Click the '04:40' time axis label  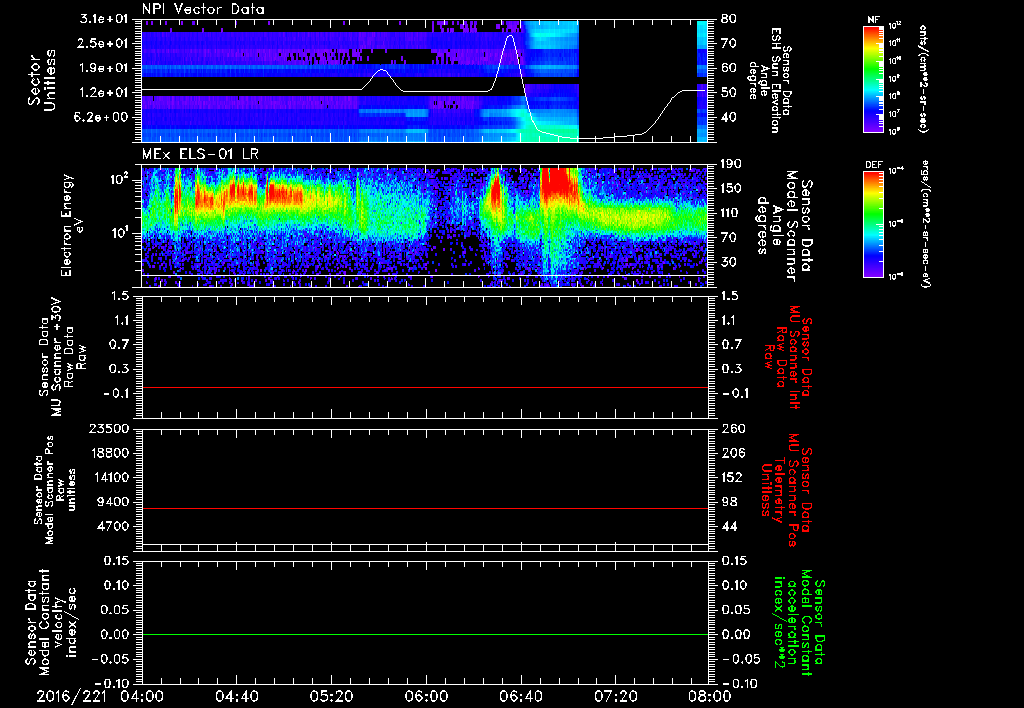coord(236,696)
